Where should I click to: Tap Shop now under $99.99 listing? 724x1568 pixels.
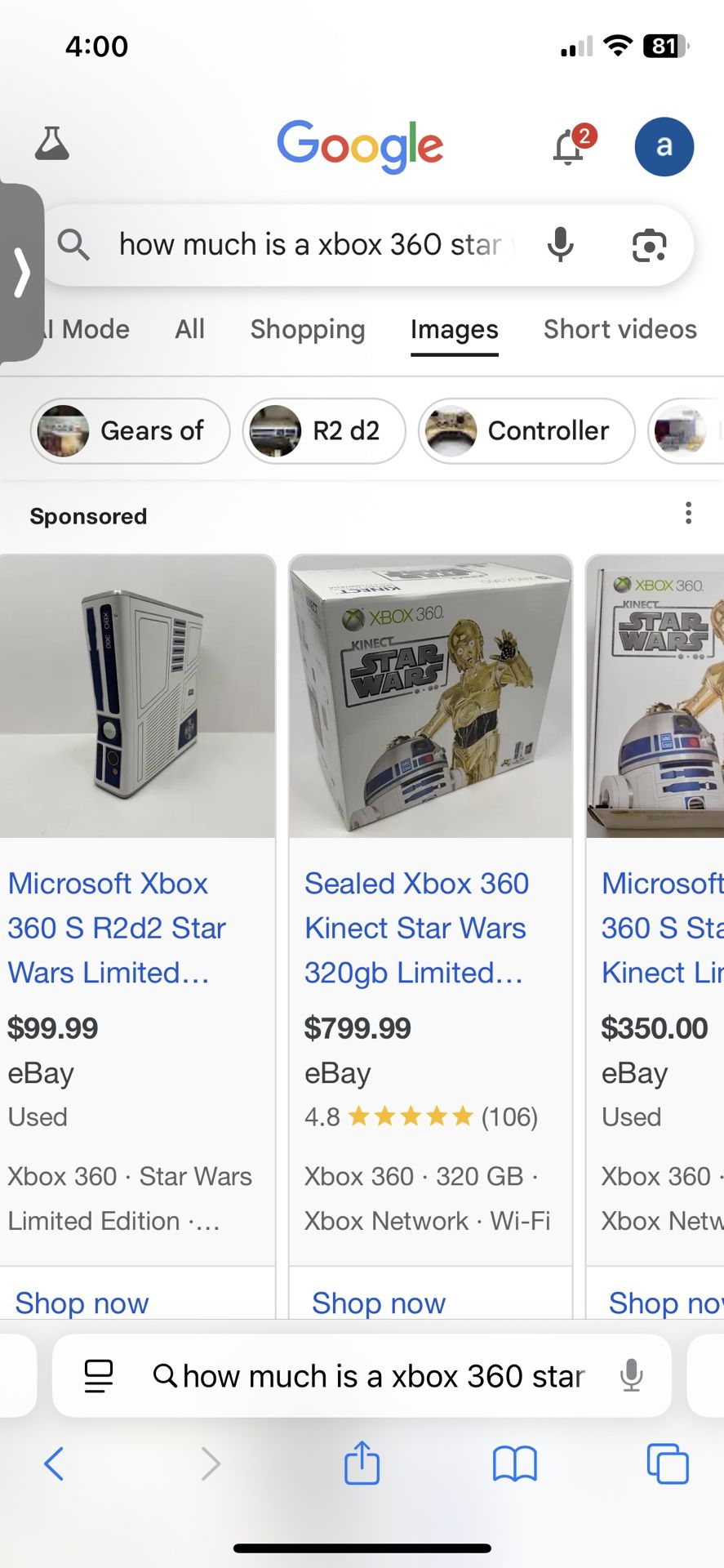tap(82, 1303)
